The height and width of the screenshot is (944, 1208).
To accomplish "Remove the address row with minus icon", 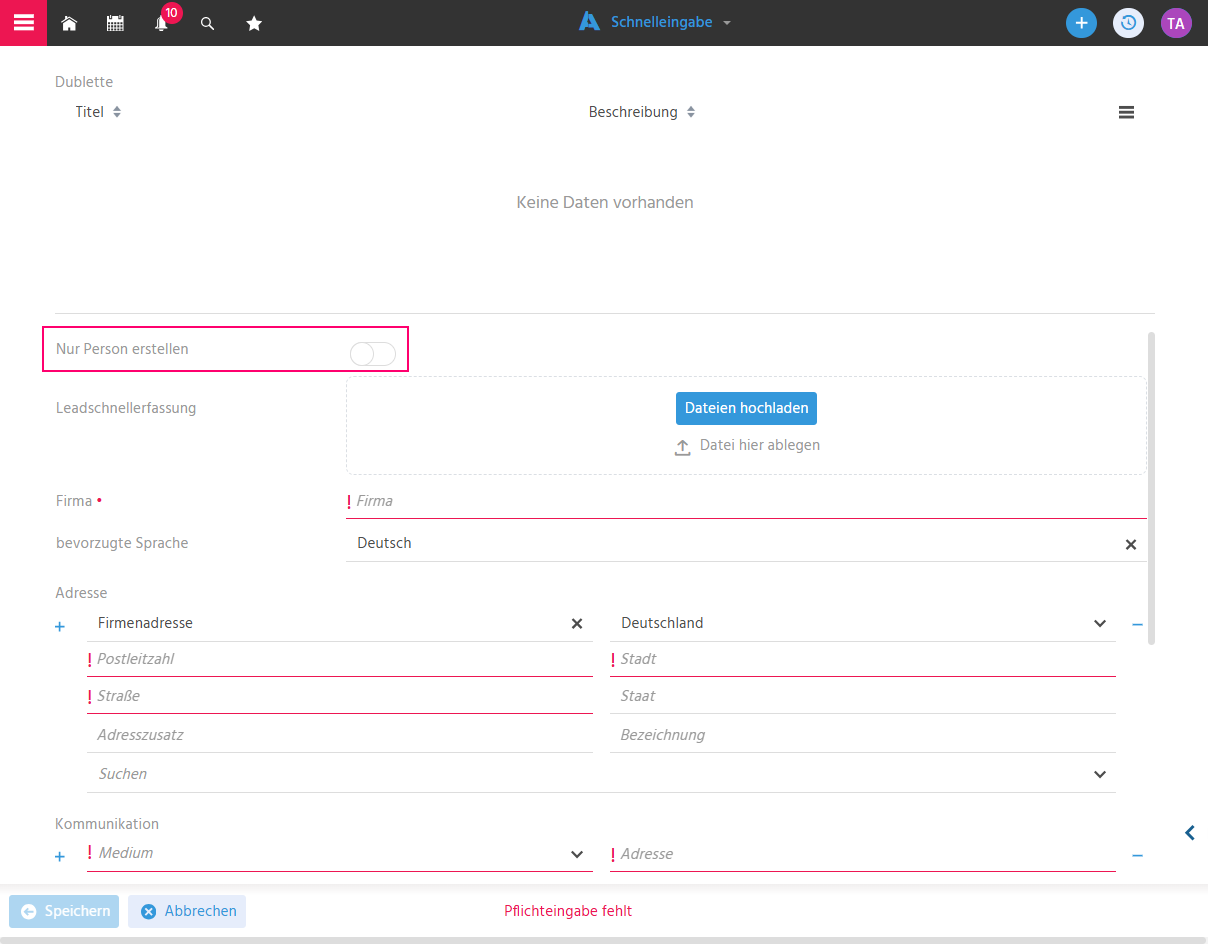I will [1137, 624].
